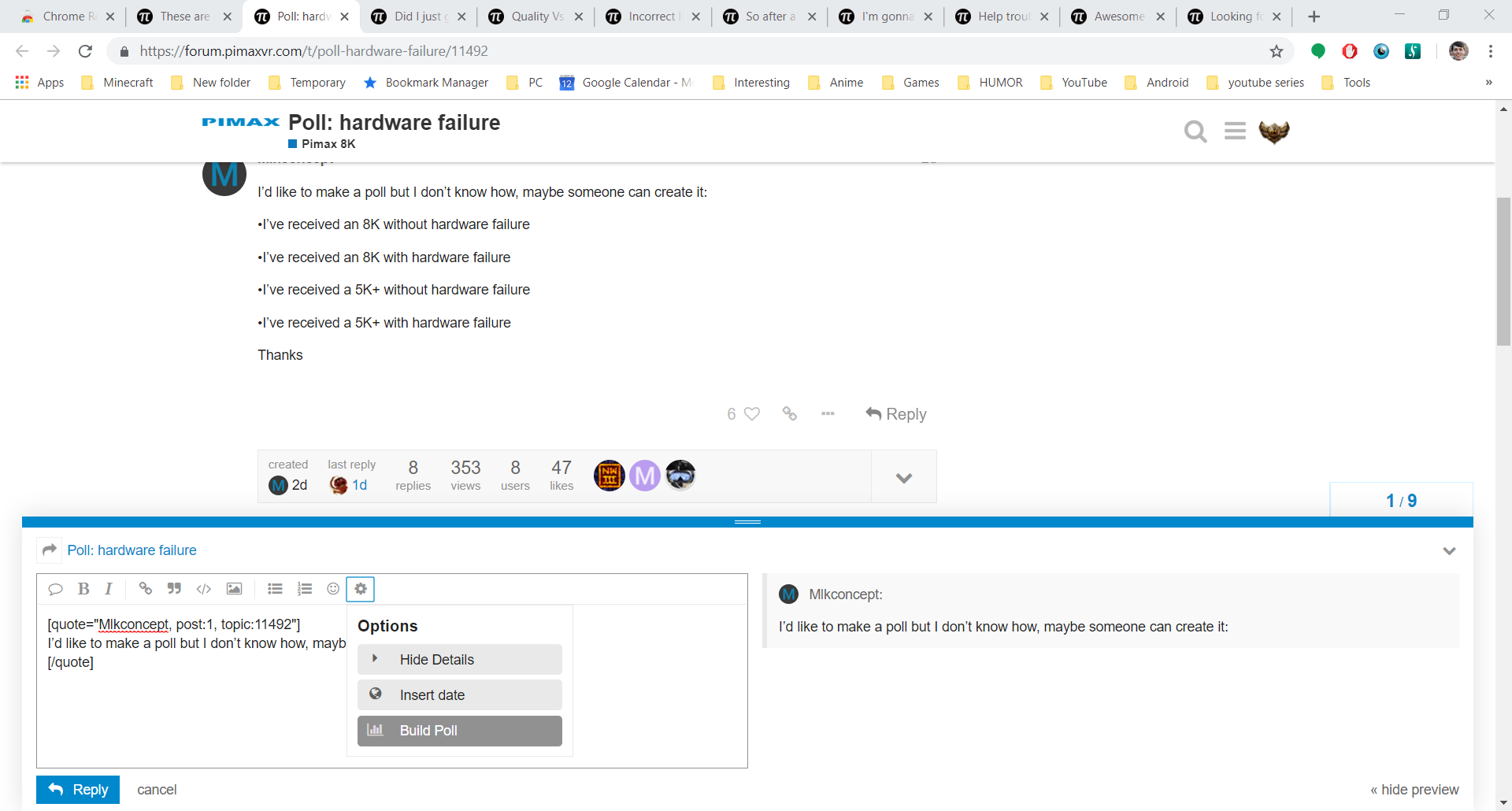Reload the current page
Screen dimensions: 1512x811
[85, 51]
